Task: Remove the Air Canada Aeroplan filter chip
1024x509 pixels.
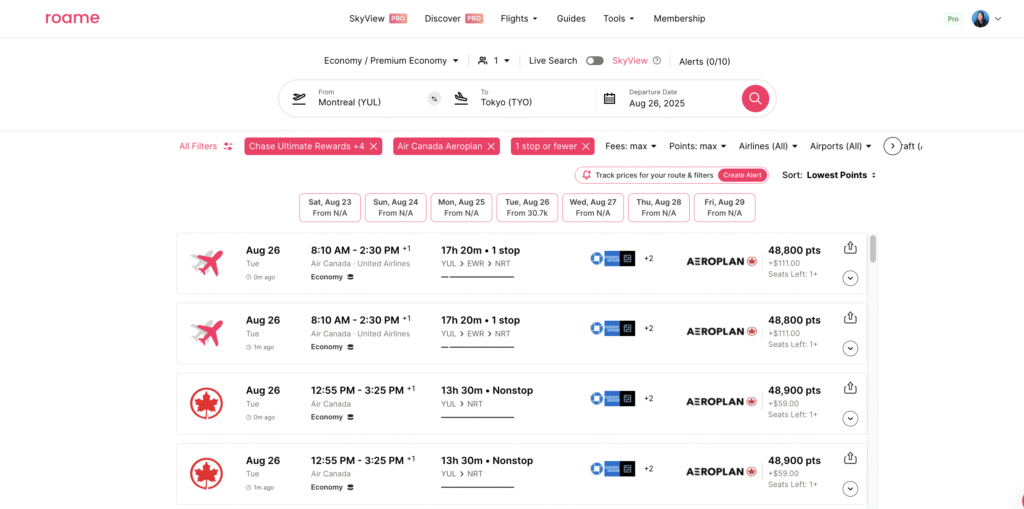Action: (x=491, y=146)
